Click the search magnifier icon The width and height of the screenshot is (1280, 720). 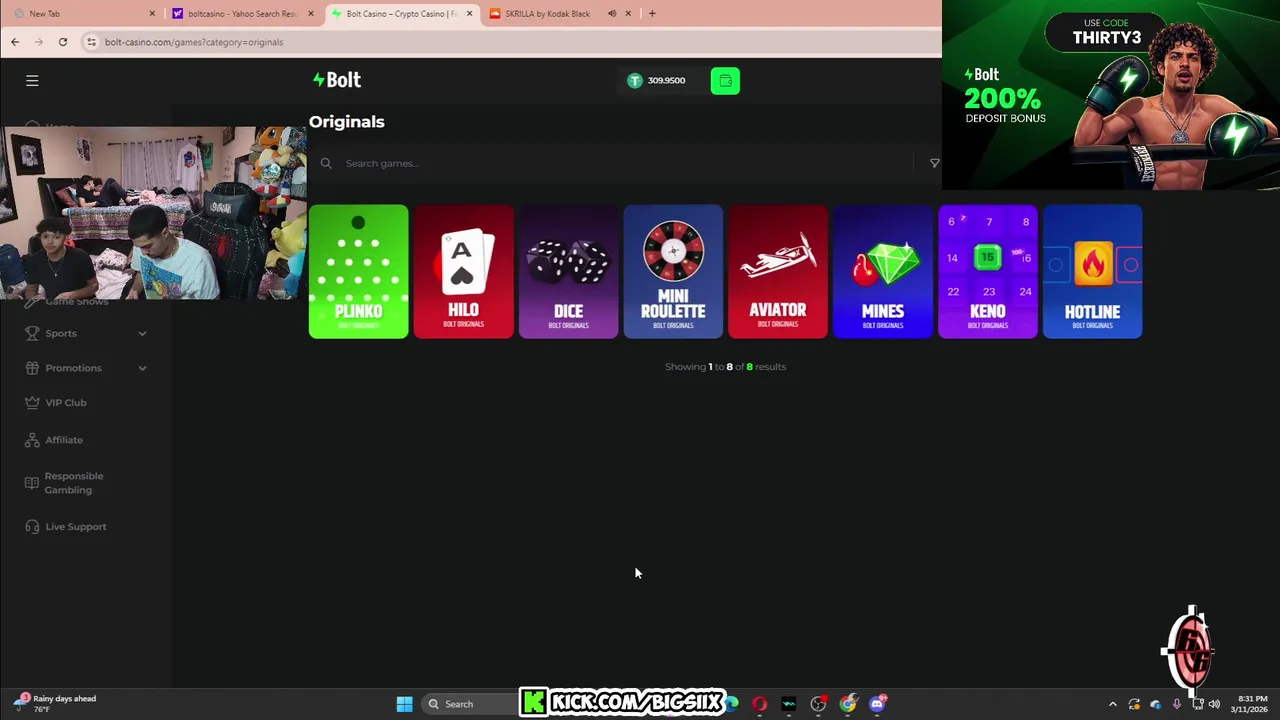coord(326,163)
